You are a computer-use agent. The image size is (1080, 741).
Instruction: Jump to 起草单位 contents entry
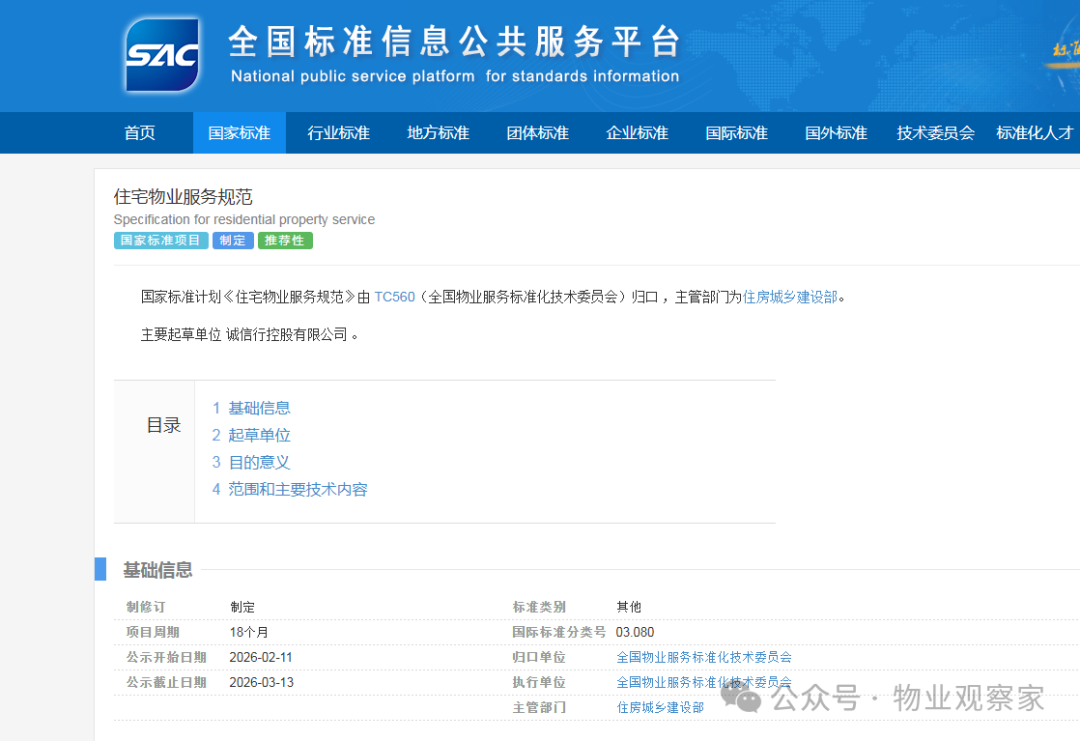259,435
